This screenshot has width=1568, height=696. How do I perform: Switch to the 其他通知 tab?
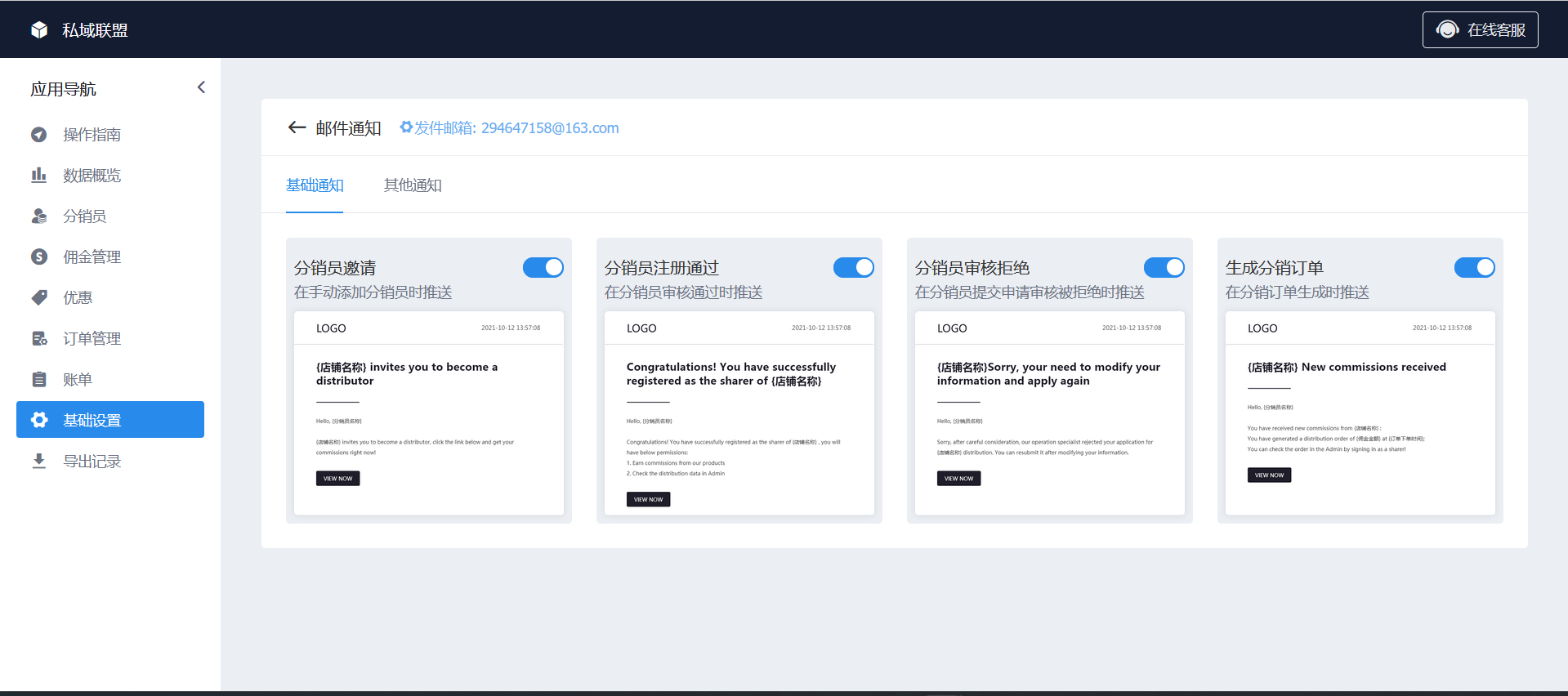pyautogui.click(x=413, y=185)
